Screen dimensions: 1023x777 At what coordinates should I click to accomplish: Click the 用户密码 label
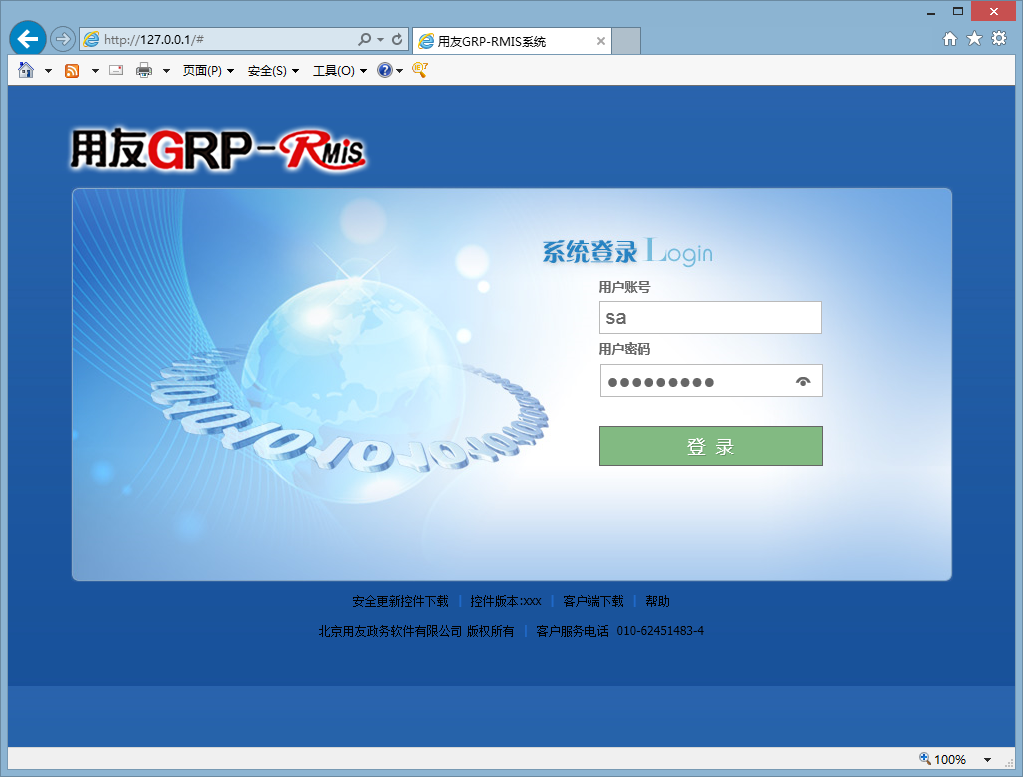pos(624,349)
